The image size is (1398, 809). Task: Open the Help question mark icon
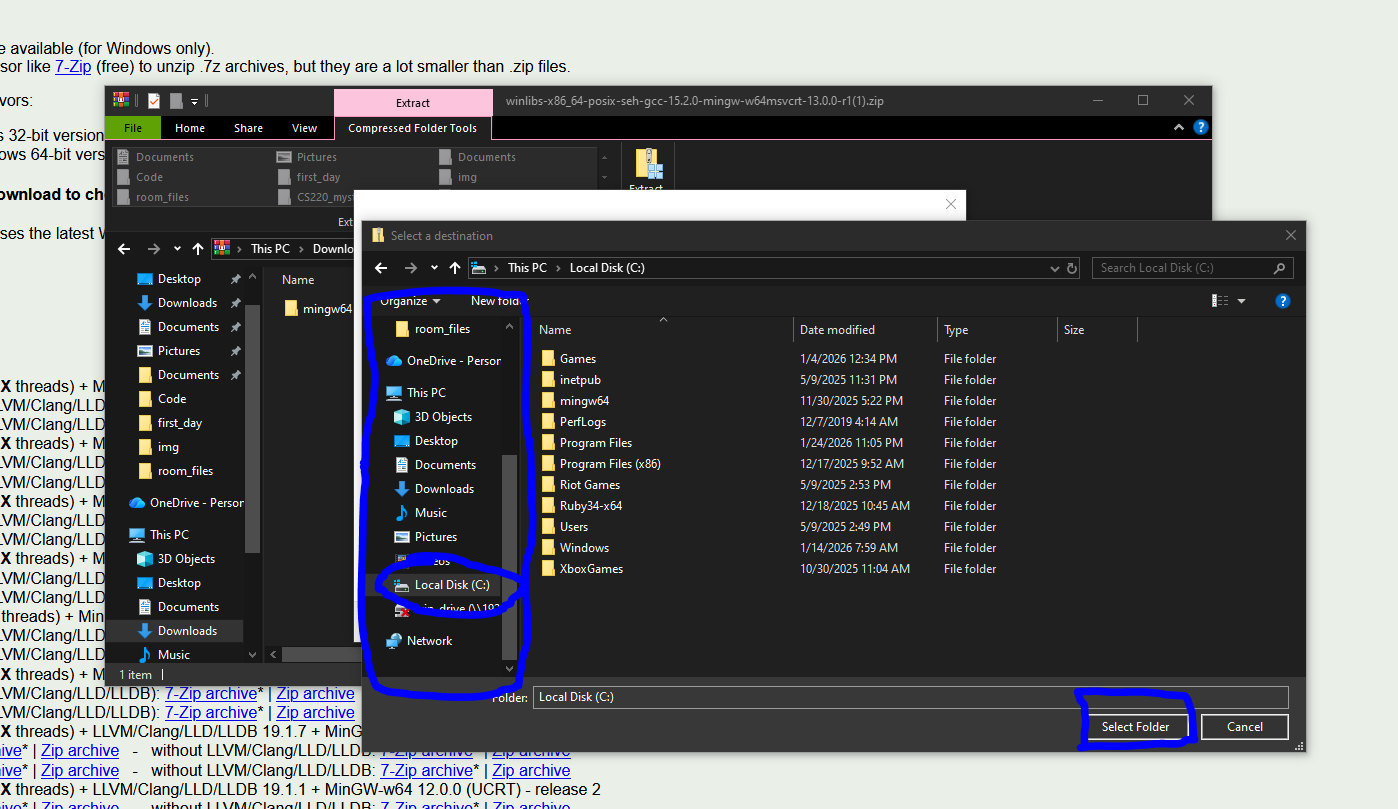1283,301
